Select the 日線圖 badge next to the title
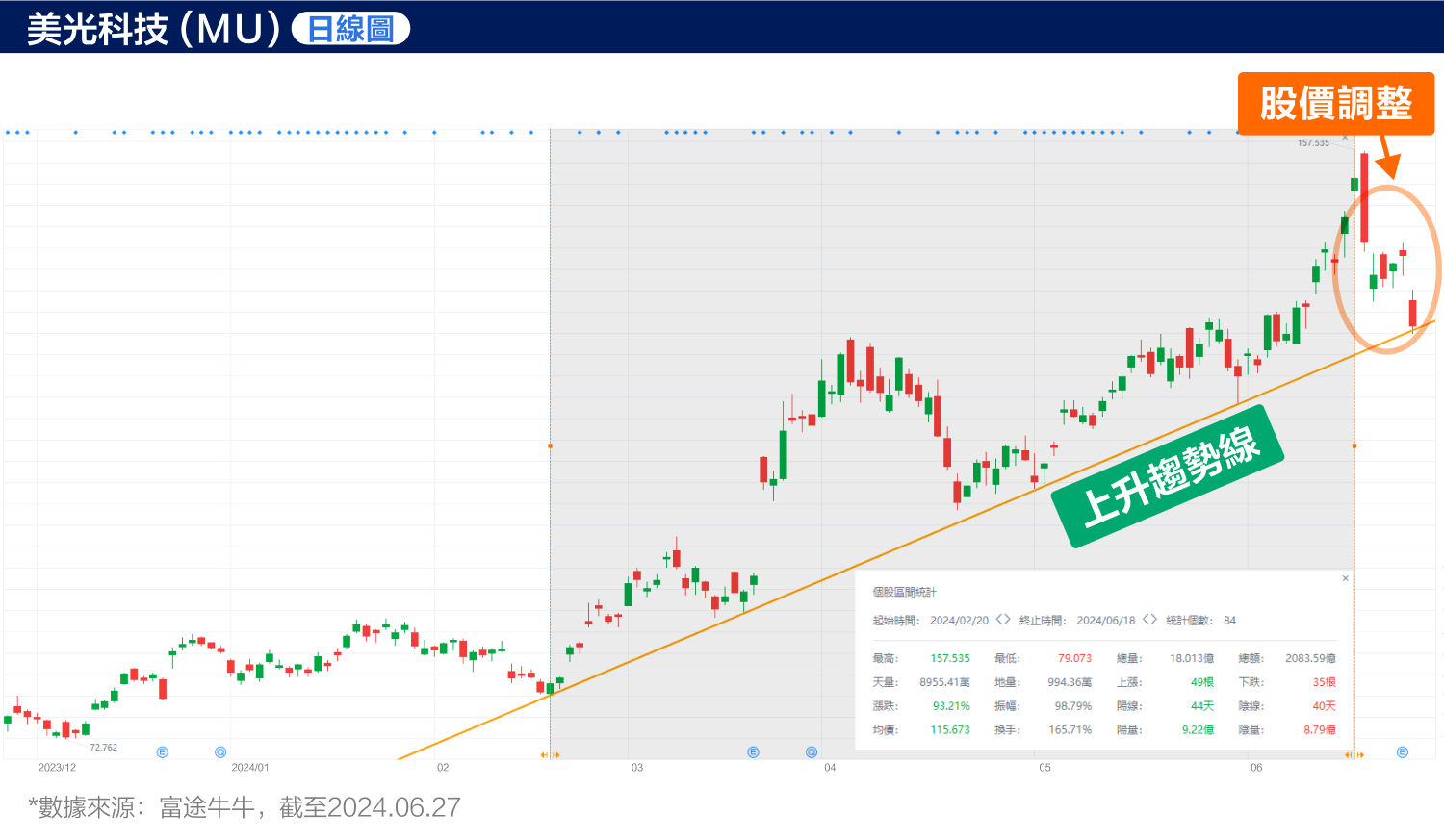This screenshot has width=1444, height=840. (x=349, y=29)
